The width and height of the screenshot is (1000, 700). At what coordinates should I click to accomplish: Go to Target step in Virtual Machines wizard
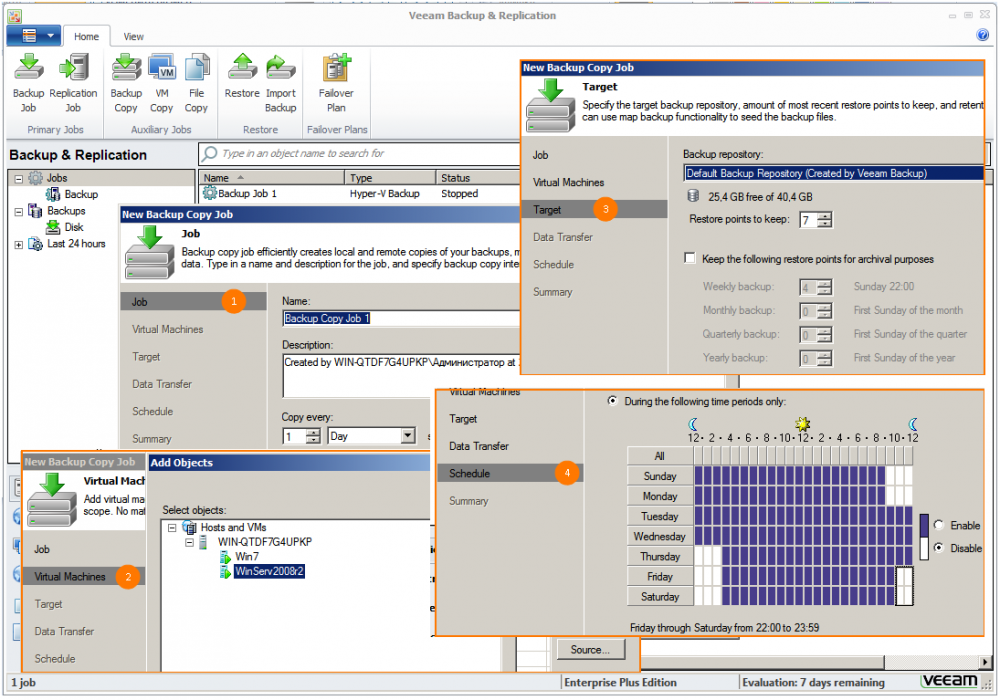coord(48,604)
